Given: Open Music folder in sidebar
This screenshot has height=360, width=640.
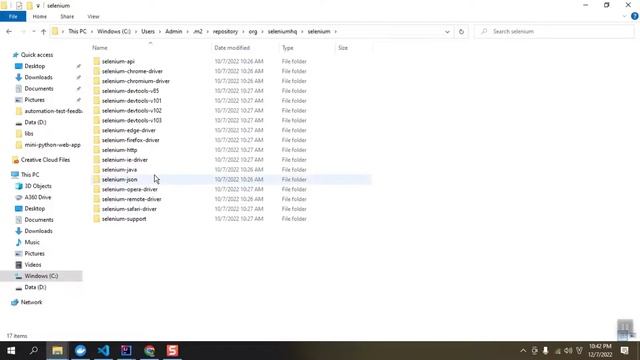Looking at the screenshot, I should coord(32,242).
